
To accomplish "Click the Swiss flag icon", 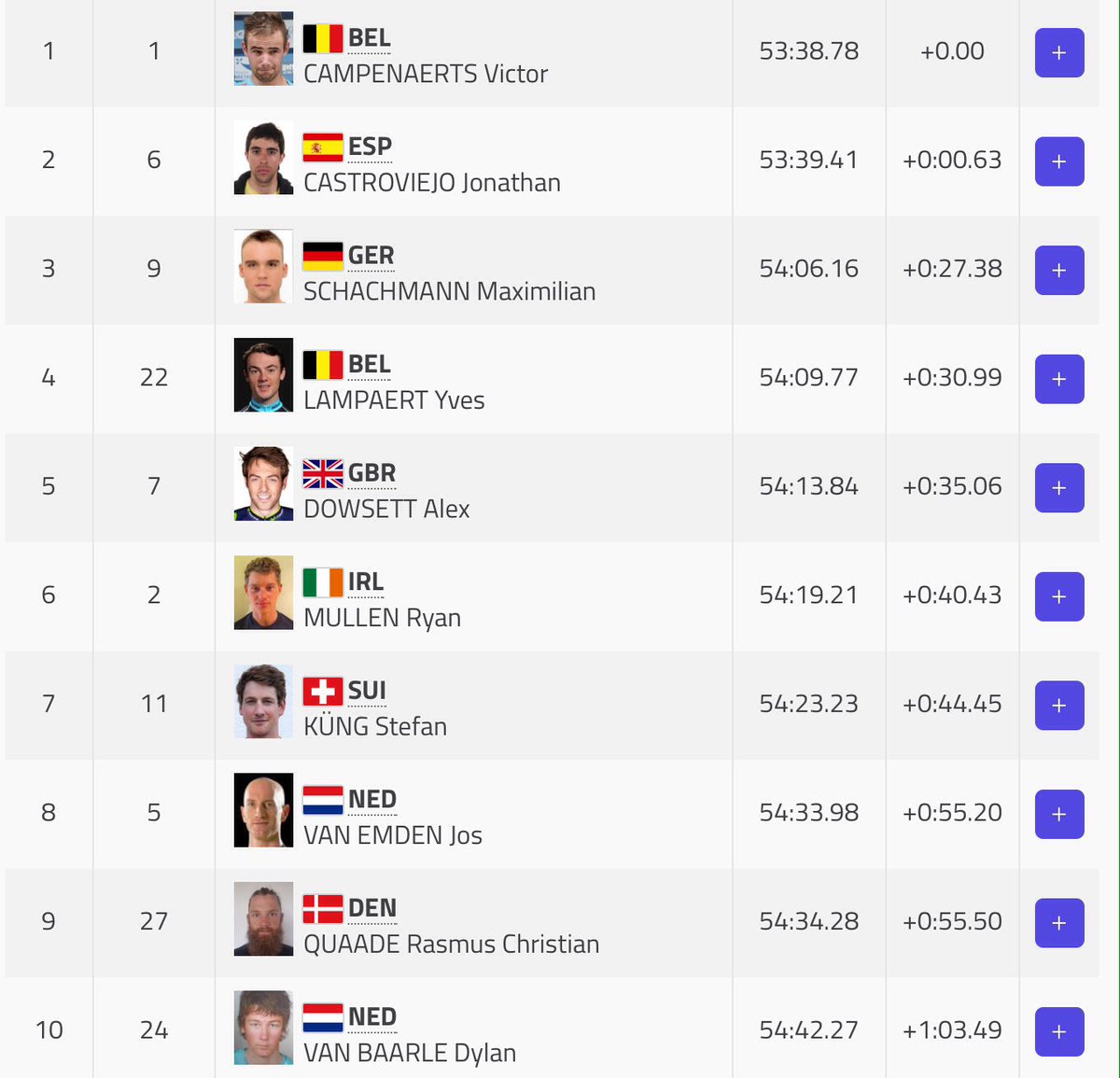I will click(x=323, y=692).
